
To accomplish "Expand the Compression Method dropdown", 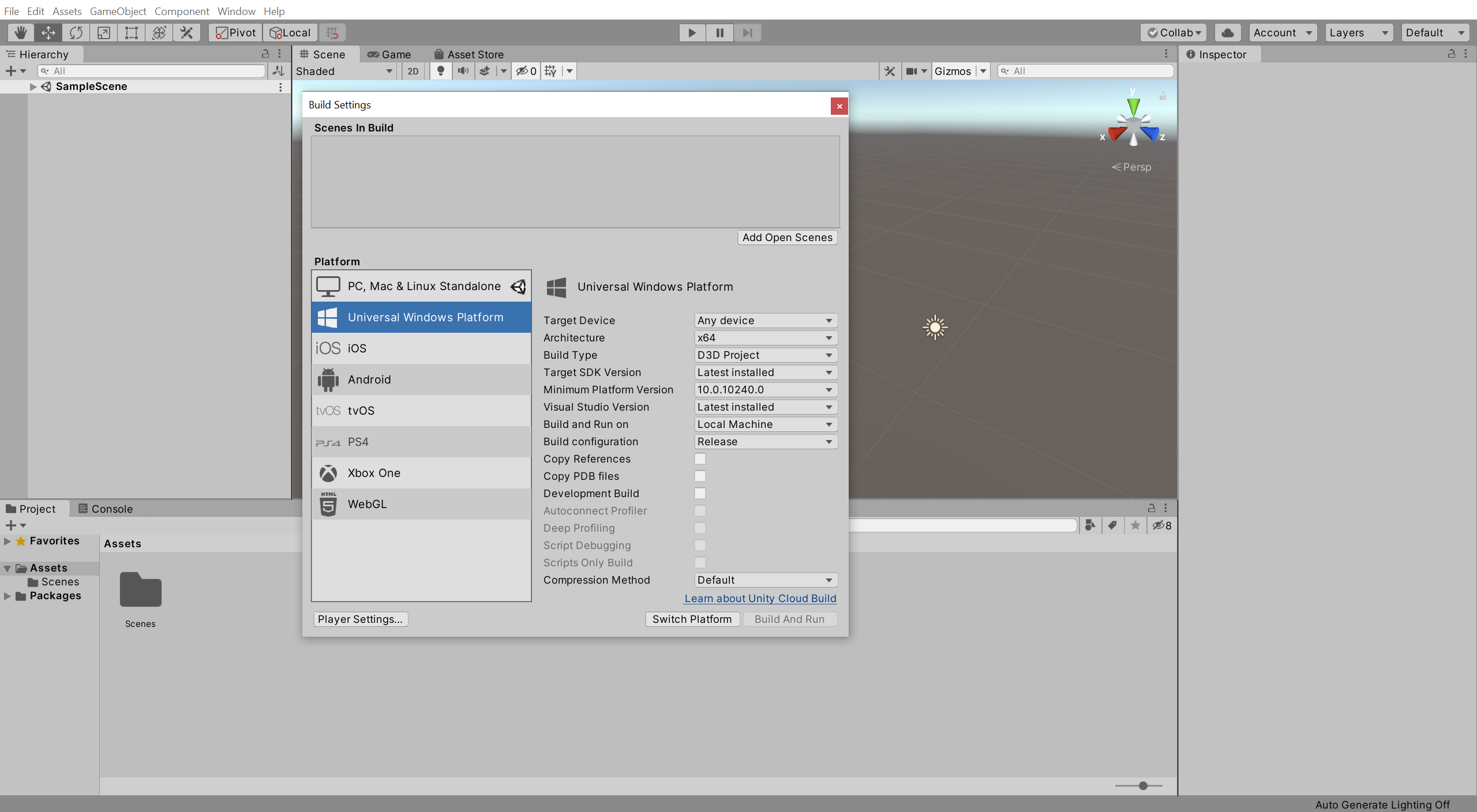I will (763, 579).
